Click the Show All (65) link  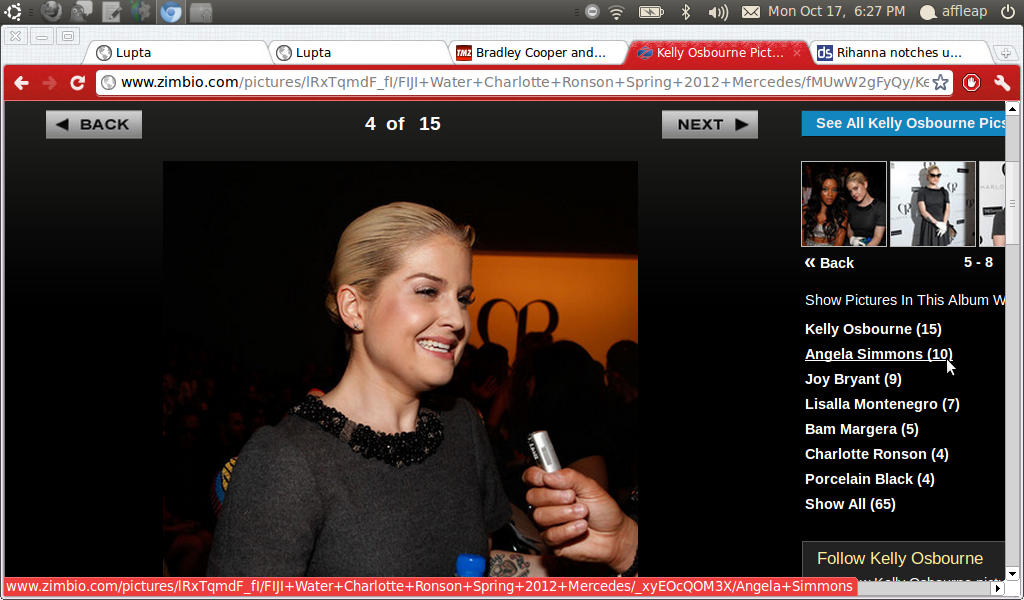point(850,504)
